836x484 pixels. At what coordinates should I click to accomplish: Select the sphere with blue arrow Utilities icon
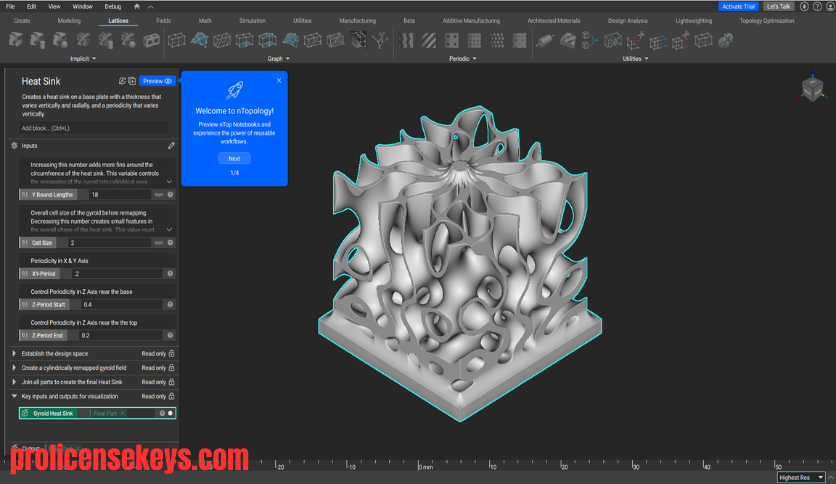point(726,41)
